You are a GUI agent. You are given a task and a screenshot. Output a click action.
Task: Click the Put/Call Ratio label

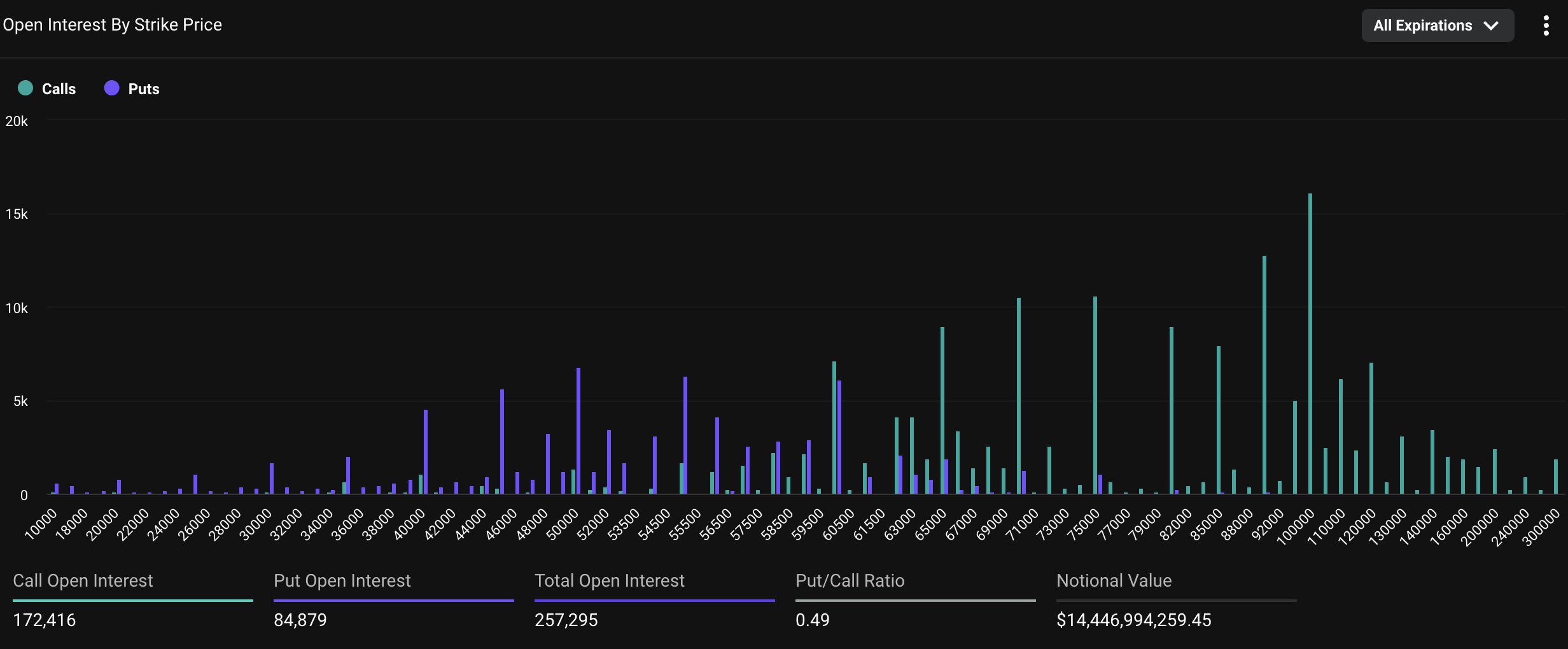tap(850, 581)
